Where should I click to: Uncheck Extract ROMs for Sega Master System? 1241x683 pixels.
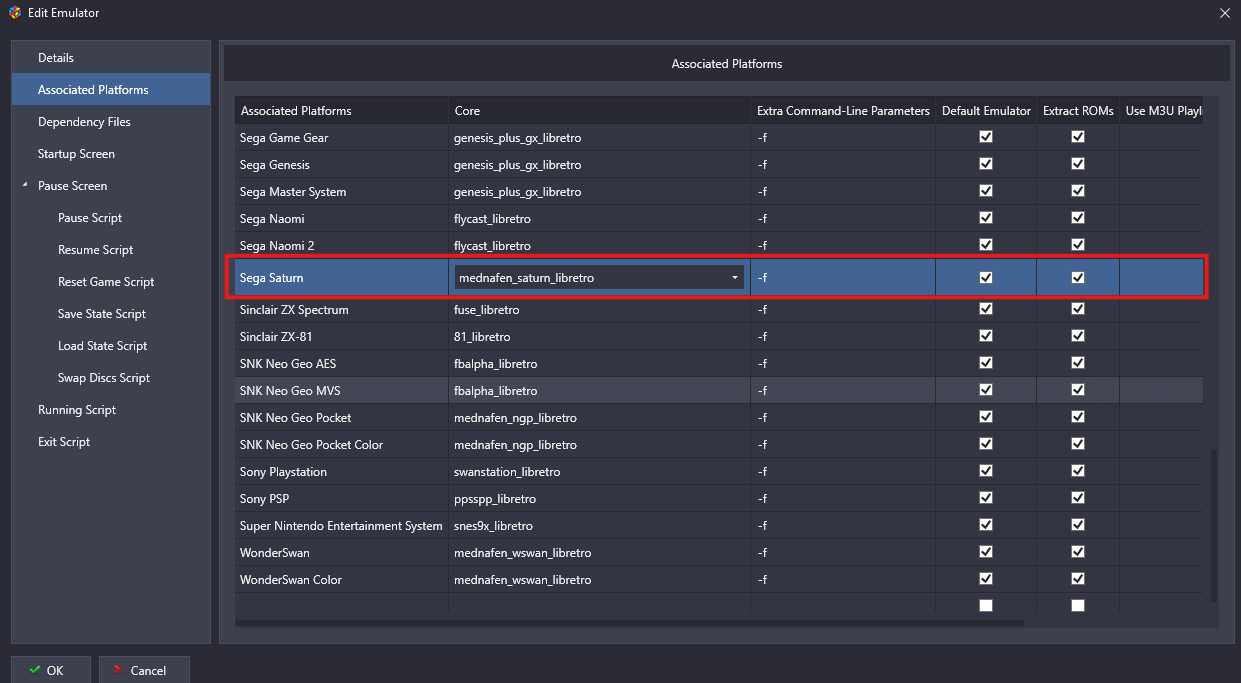[x=1078, y=191]
